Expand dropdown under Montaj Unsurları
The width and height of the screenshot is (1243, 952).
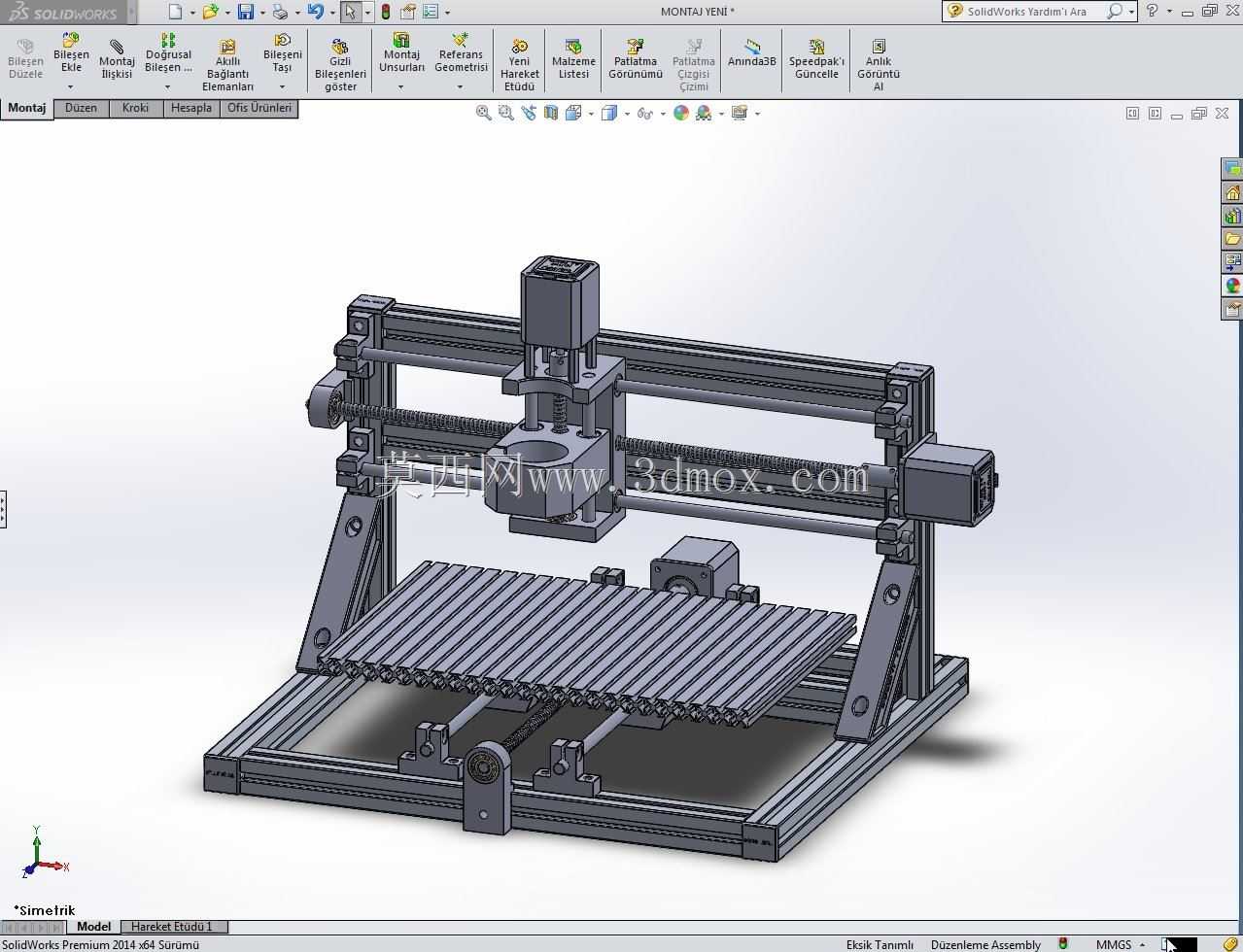click(x=401, y=86)
